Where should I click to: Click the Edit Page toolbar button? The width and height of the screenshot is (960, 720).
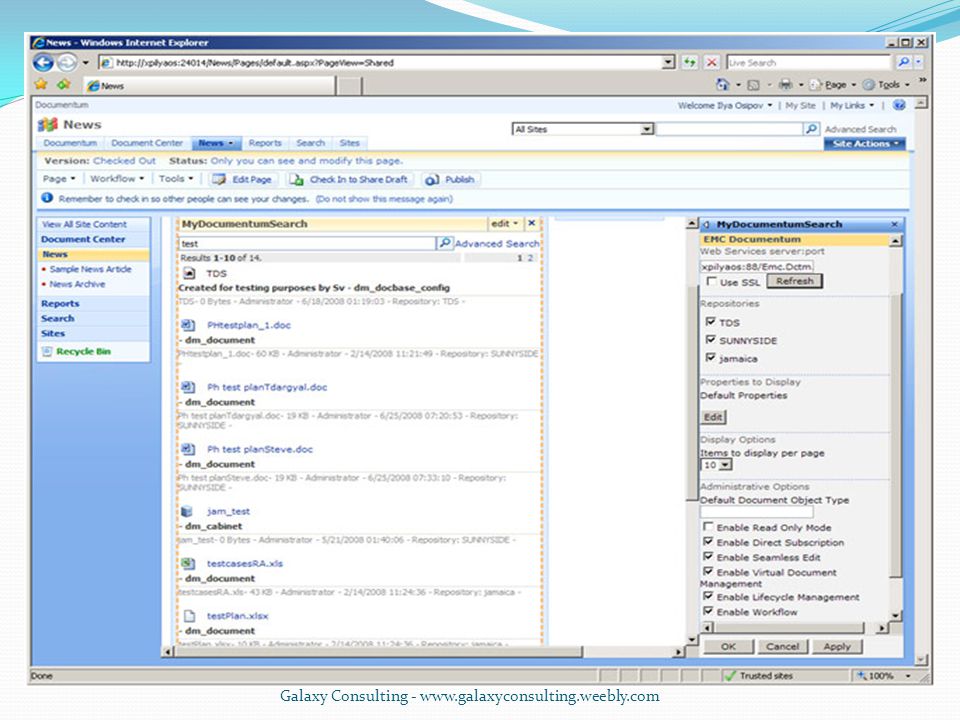242,179
